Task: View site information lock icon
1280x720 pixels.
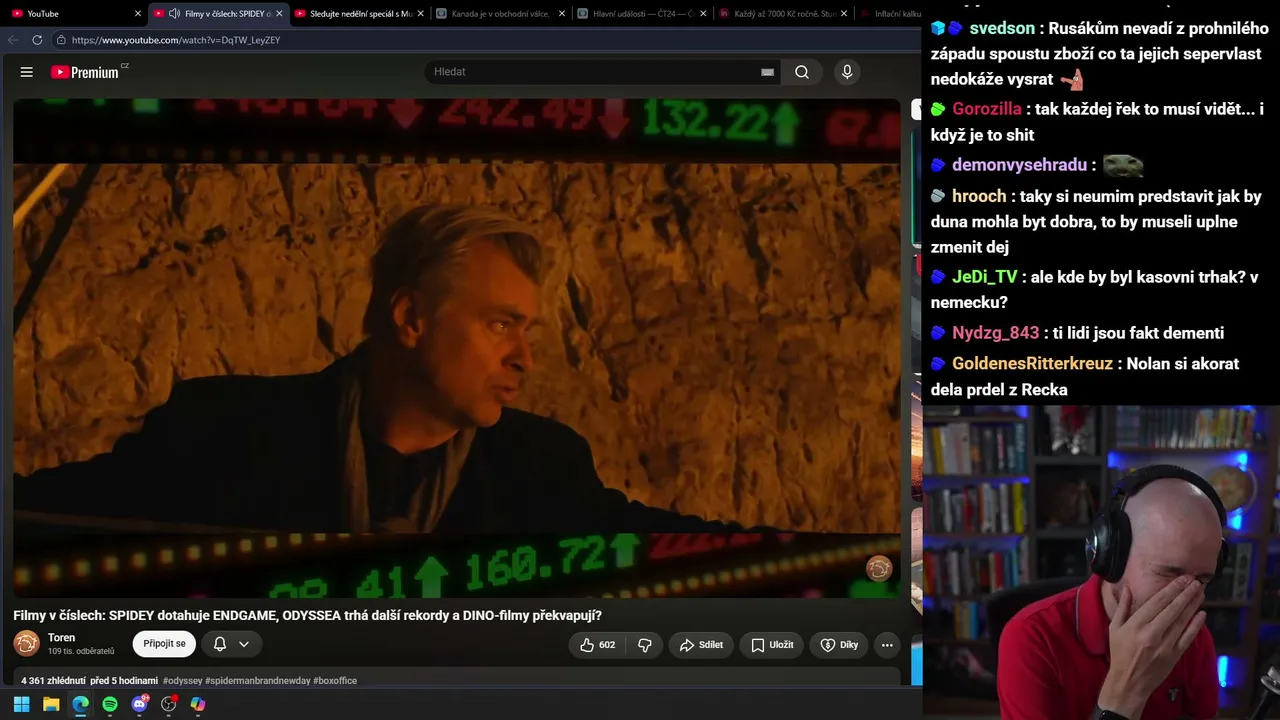Action: (x=61, y=40)
